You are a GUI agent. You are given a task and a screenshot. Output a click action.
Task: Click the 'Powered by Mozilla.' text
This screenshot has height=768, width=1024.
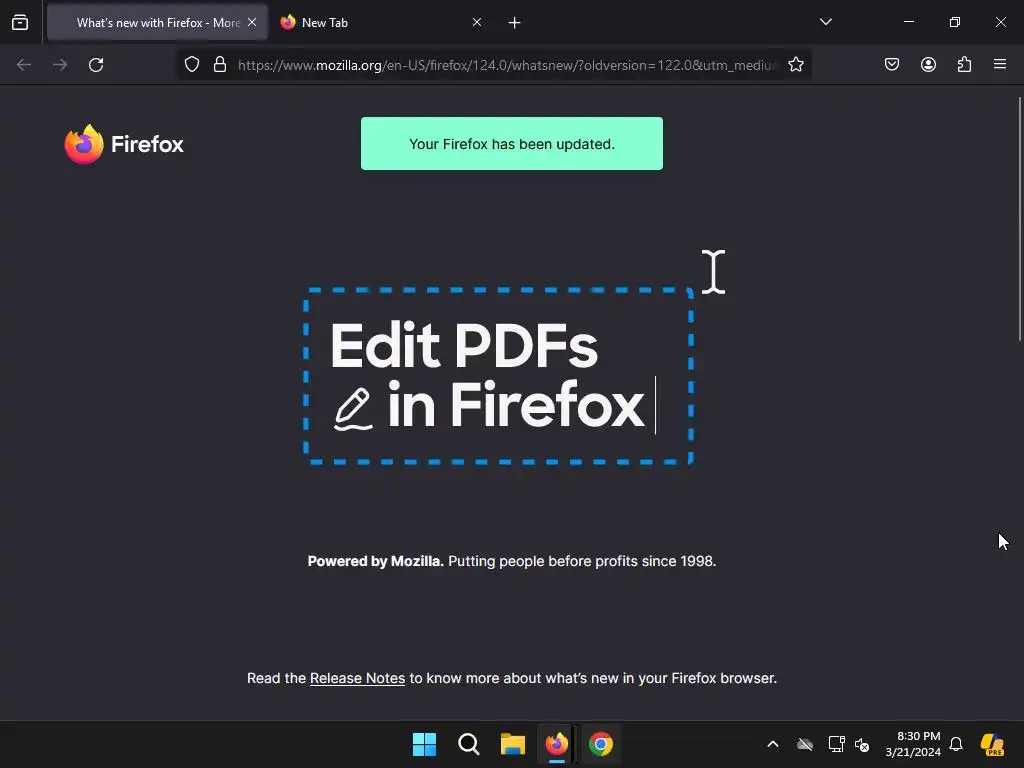tap(376, 562)
